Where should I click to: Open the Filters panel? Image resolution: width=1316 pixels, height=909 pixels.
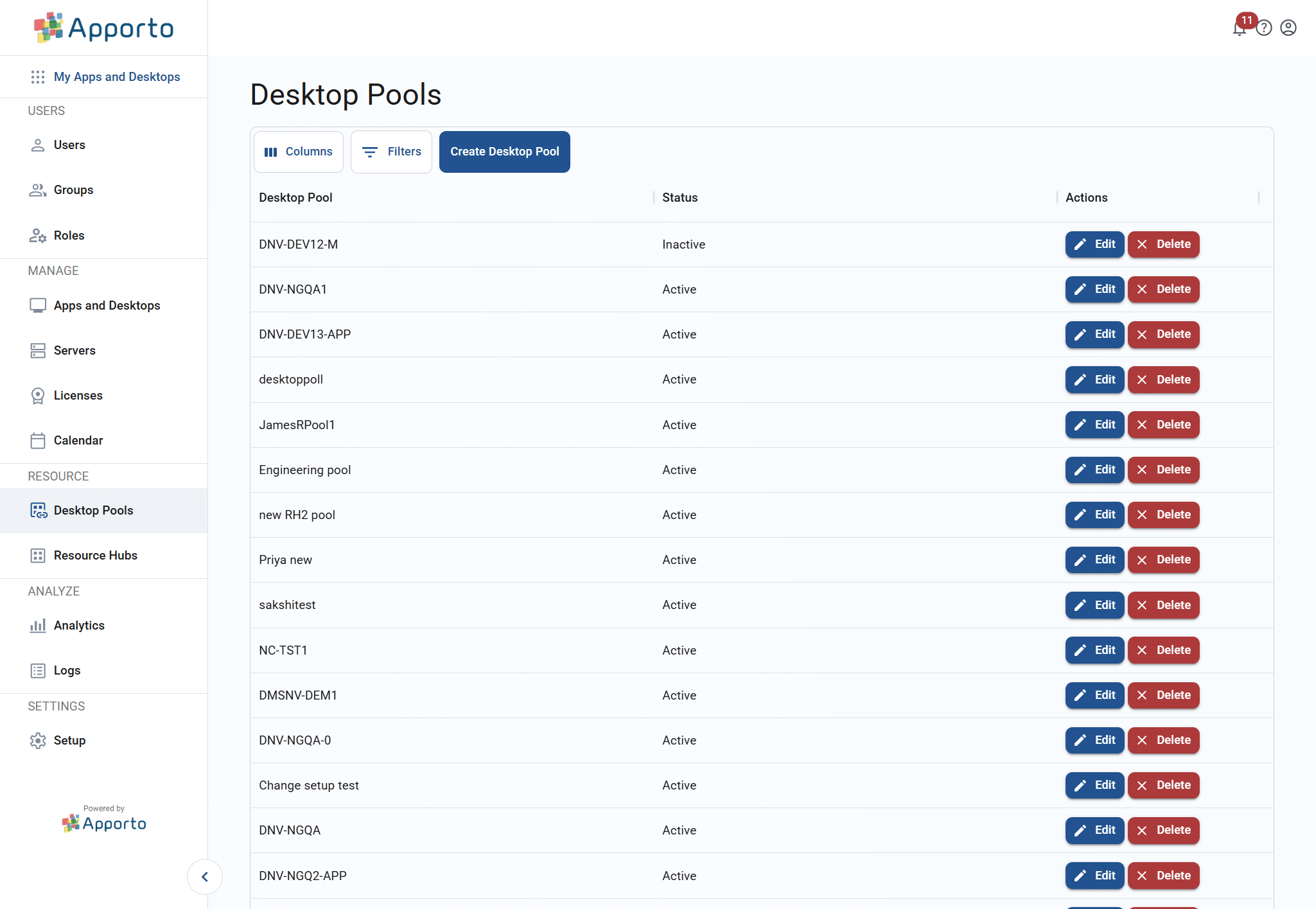point(391,152)
